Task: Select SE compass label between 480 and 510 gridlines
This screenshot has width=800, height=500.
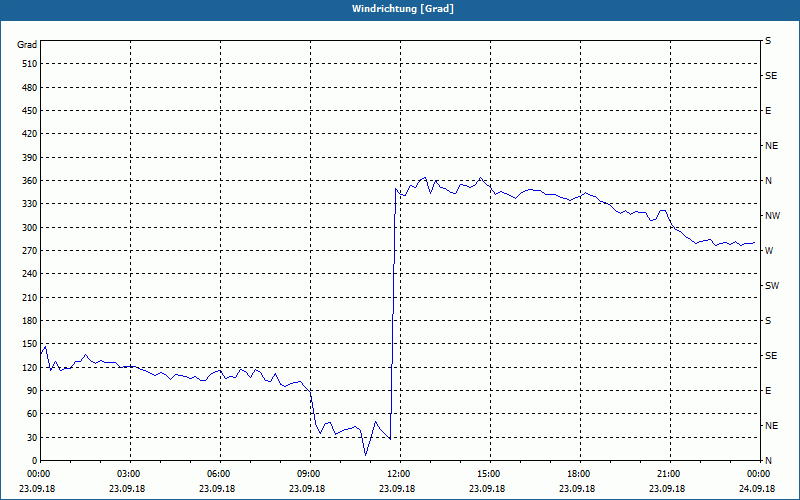Action: (x=771, y=76)
